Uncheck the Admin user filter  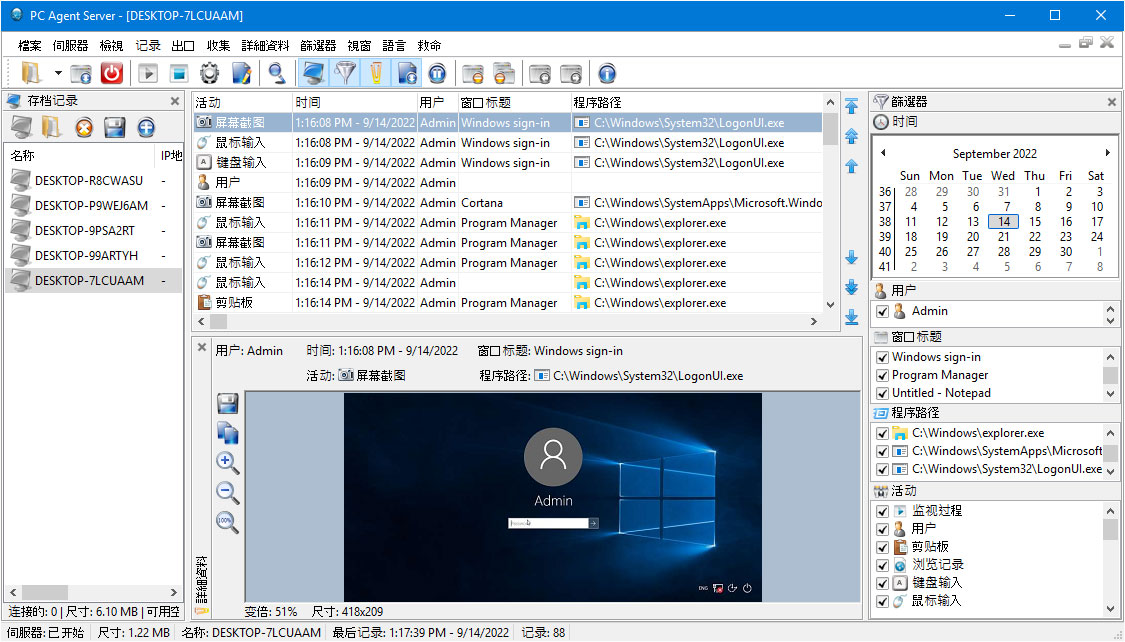point(882,312)
